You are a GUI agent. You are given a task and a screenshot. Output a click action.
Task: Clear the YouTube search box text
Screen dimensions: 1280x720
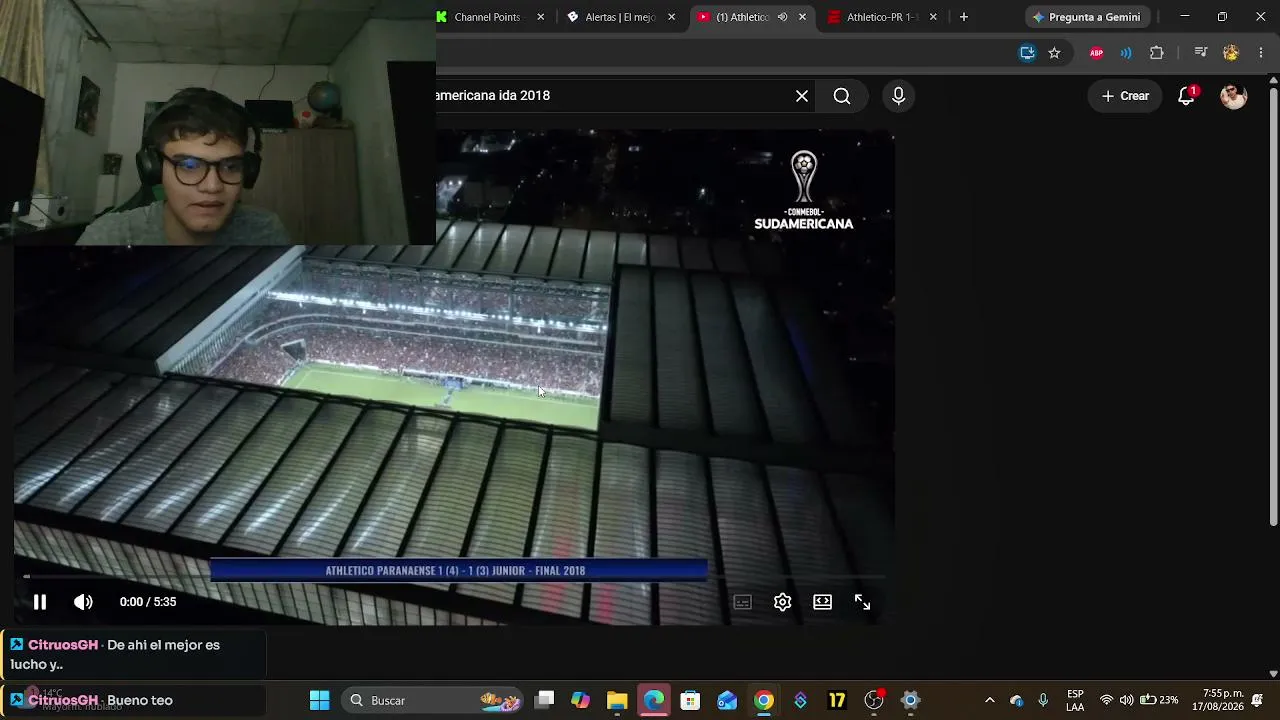coord(801,96)
